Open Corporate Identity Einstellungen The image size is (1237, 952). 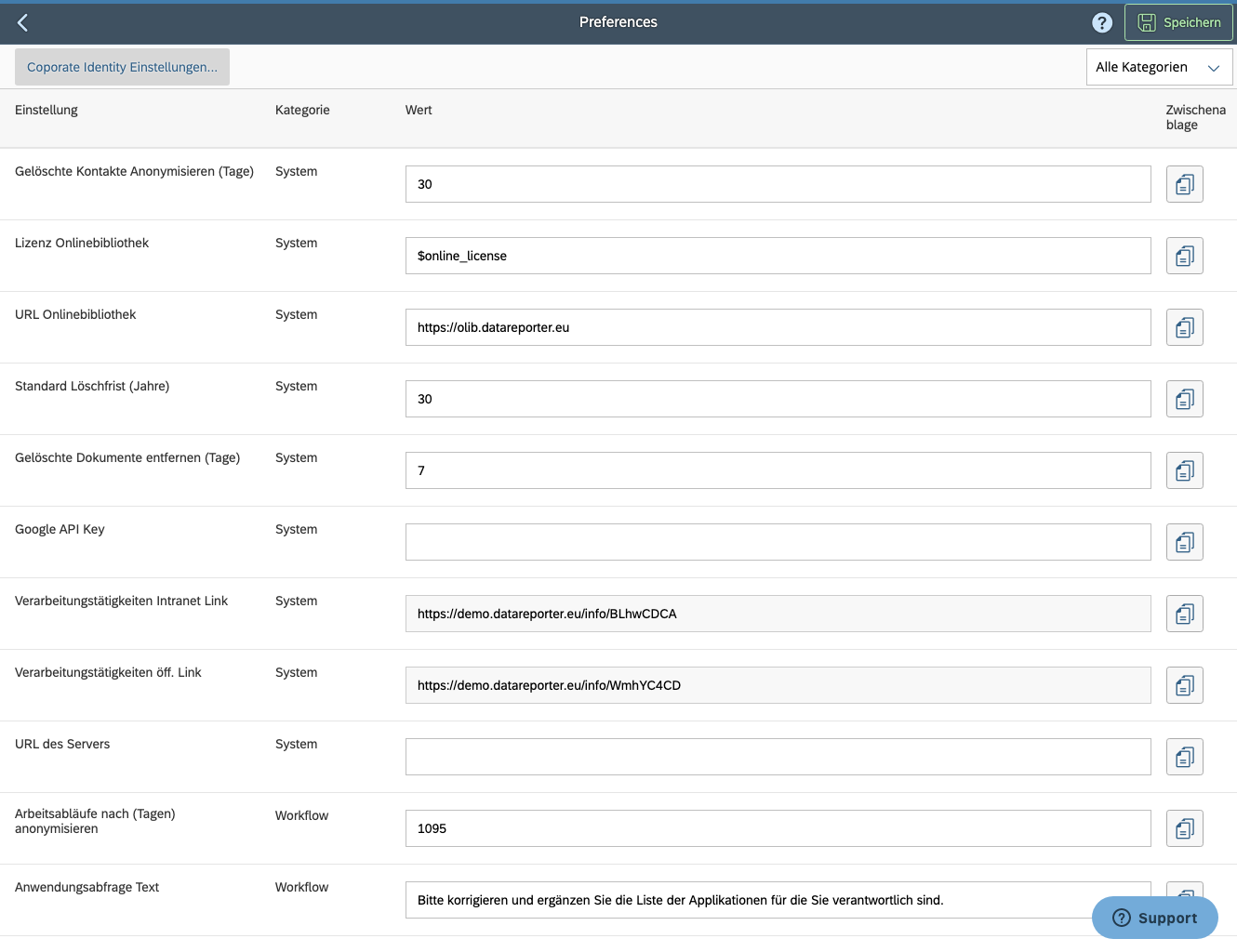pos(122,66)
